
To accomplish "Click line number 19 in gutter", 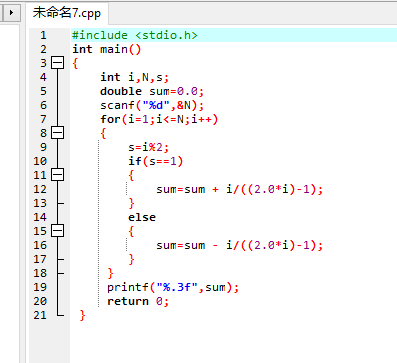I will [x=40, y=287].
